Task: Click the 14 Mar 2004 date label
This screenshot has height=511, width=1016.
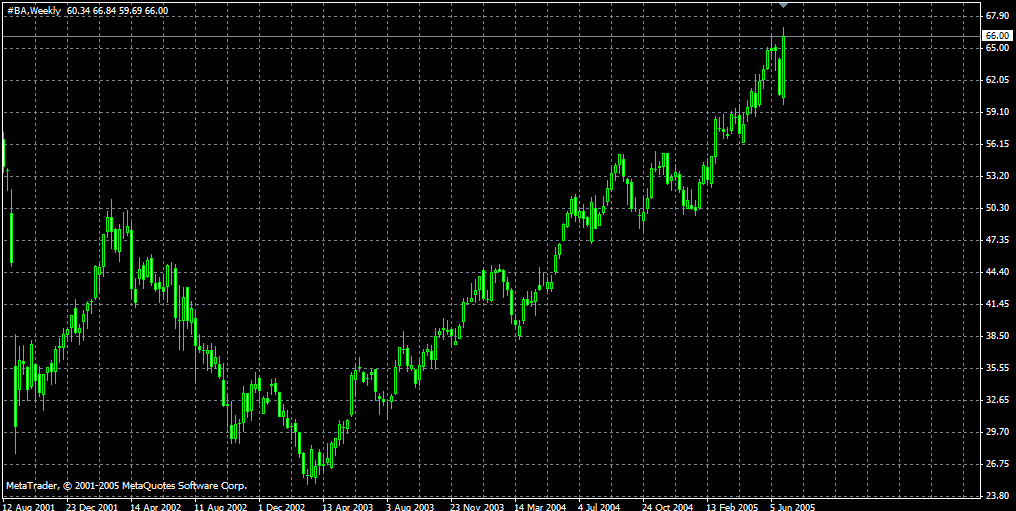Action: tap(540, 506)
